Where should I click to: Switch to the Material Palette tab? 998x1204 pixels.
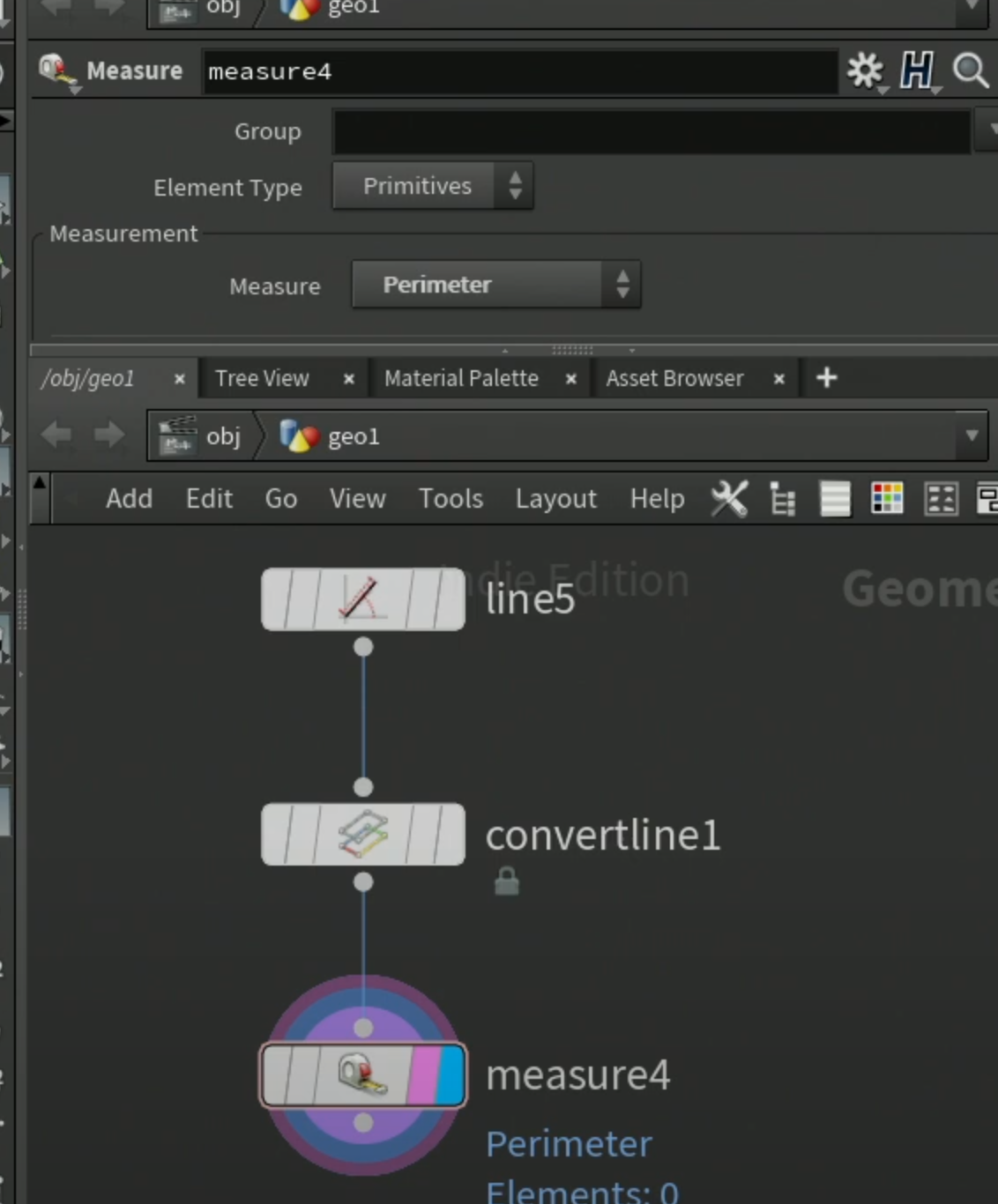tap(461, 378)
